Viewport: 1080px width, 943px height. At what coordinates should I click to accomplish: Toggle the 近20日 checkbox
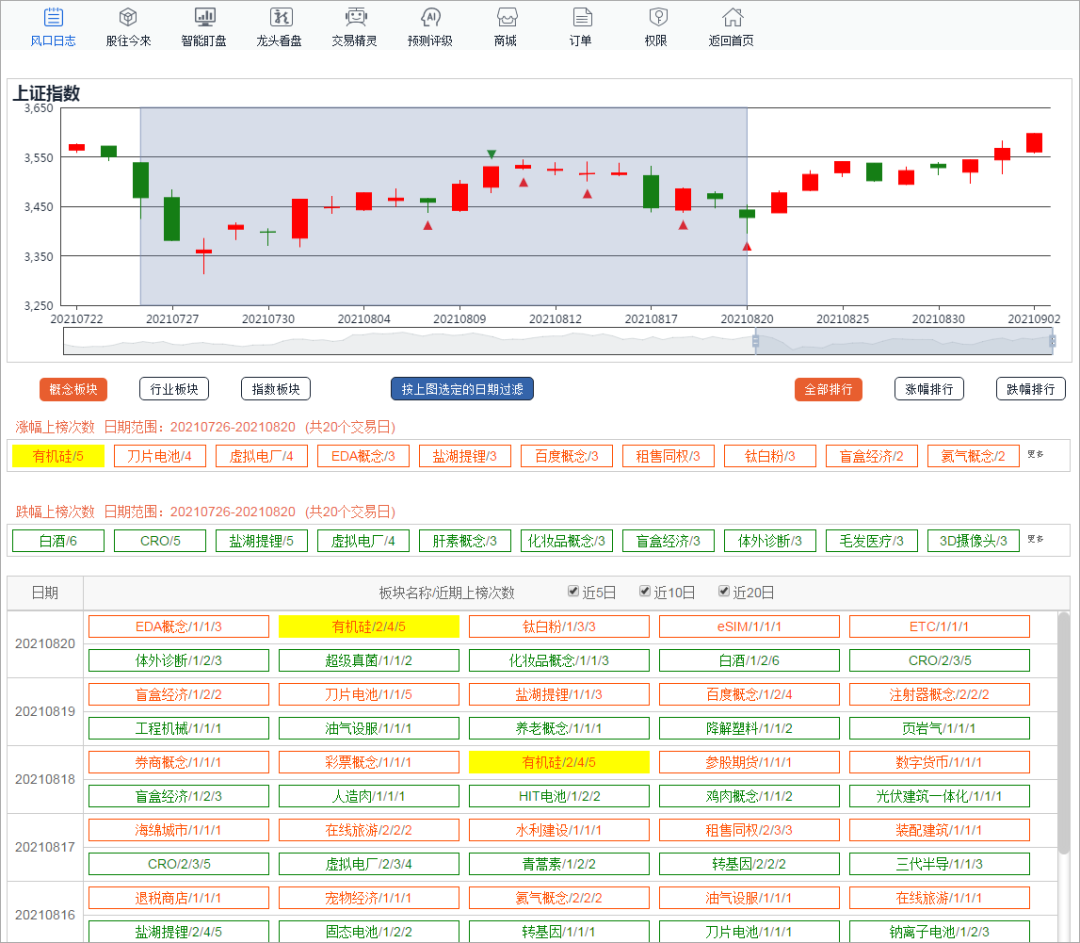[724, 591]
